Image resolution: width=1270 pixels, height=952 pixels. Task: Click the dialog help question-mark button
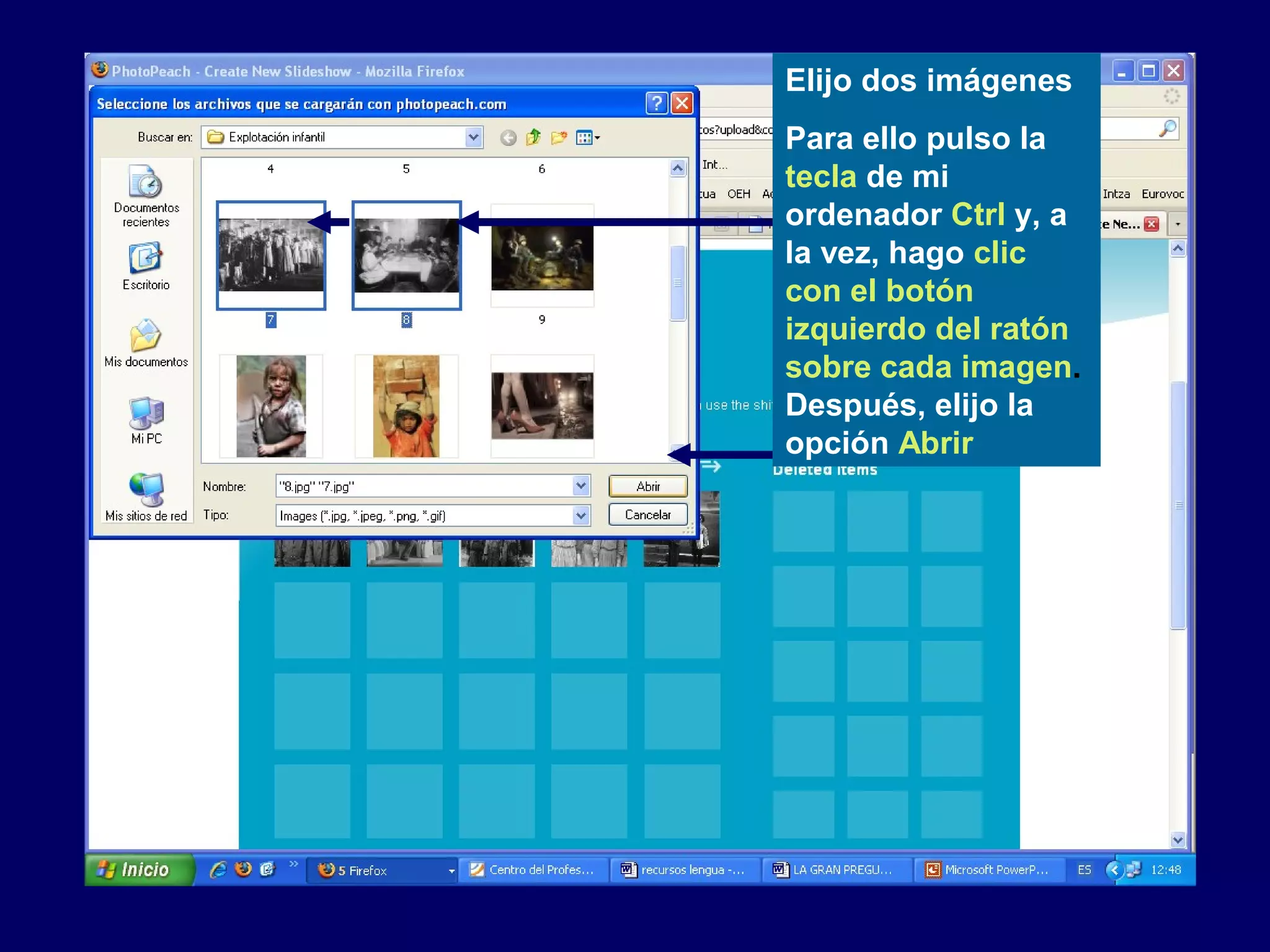pyautogui.click(x=656, y=103)
